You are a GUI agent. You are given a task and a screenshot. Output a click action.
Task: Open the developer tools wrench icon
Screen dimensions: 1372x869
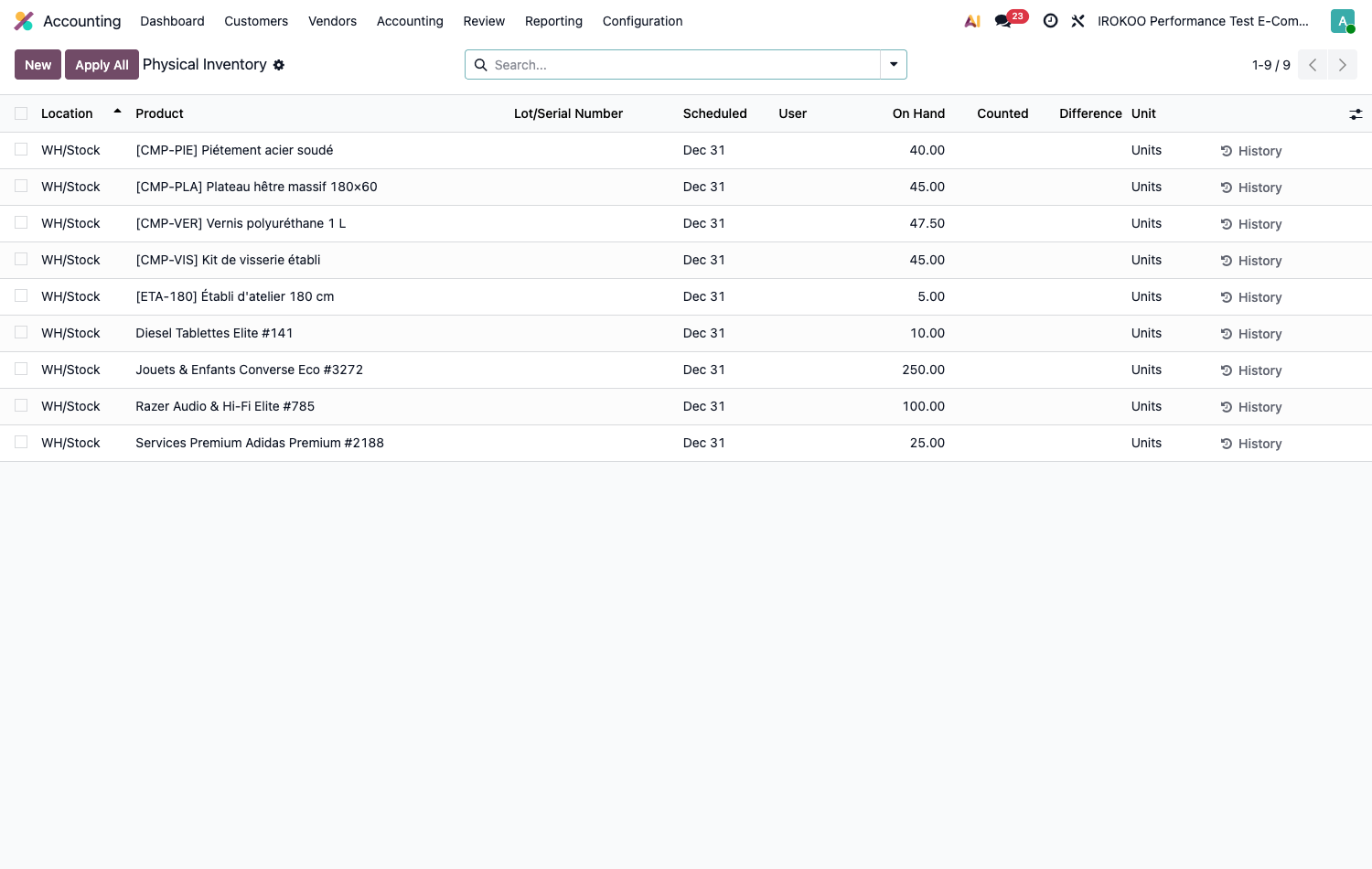pyautogui.click(x=1077, y=21)
